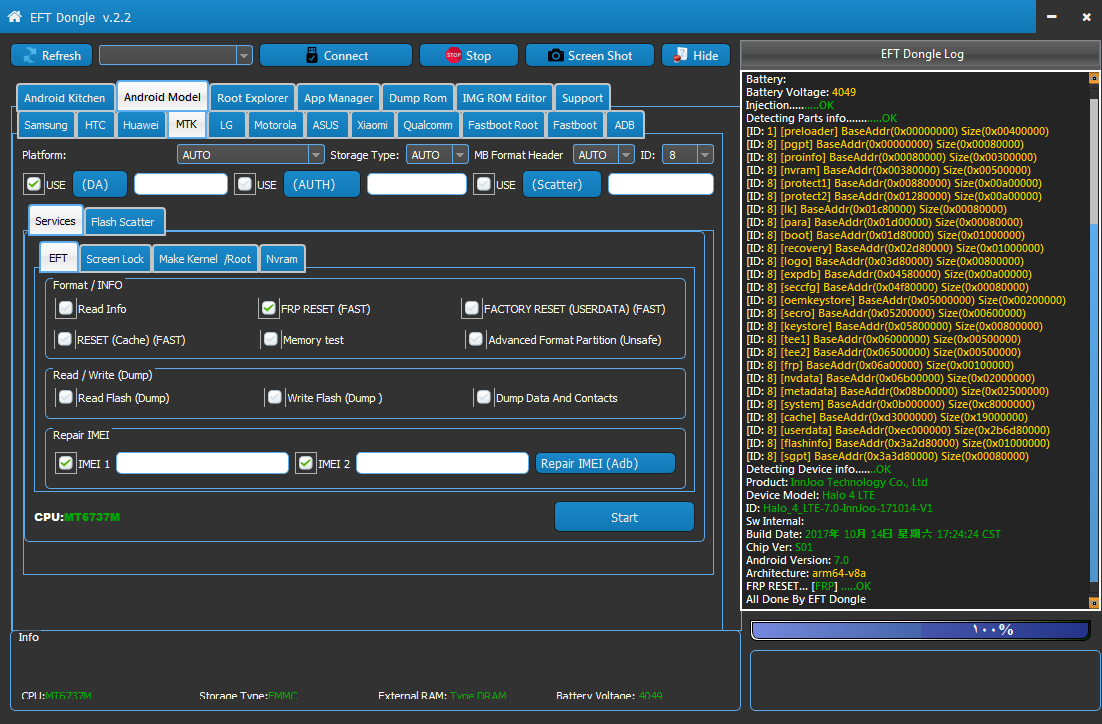The image size is (1102, 724).
Task: Open the ADB tab
Action: click(x=624, y=125)
